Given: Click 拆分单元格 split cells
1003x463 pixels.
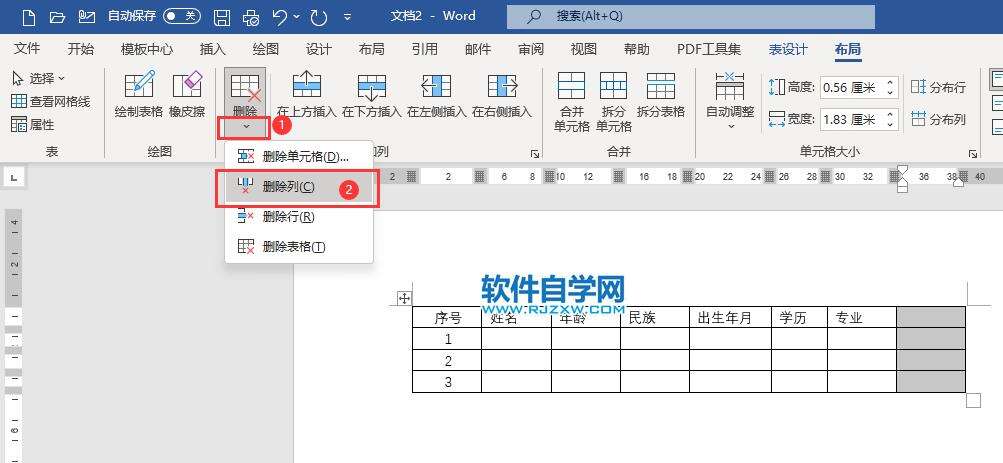Looking at the screenshot, I should click(x=613, y=101).
